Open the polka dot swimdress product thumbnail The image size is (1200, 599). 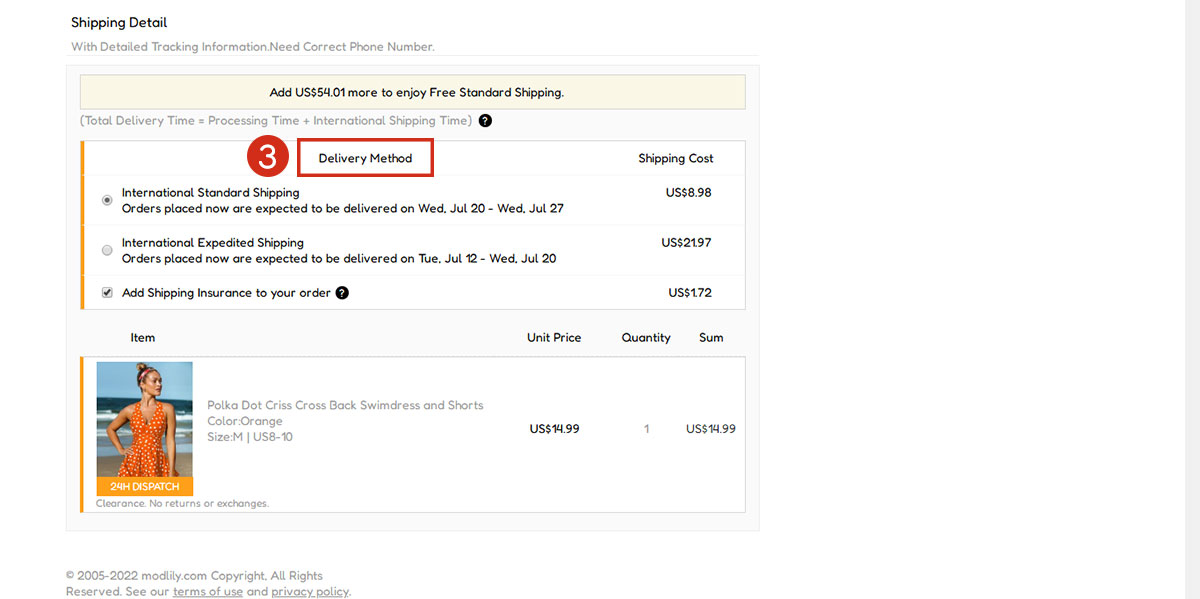(144, 420)
